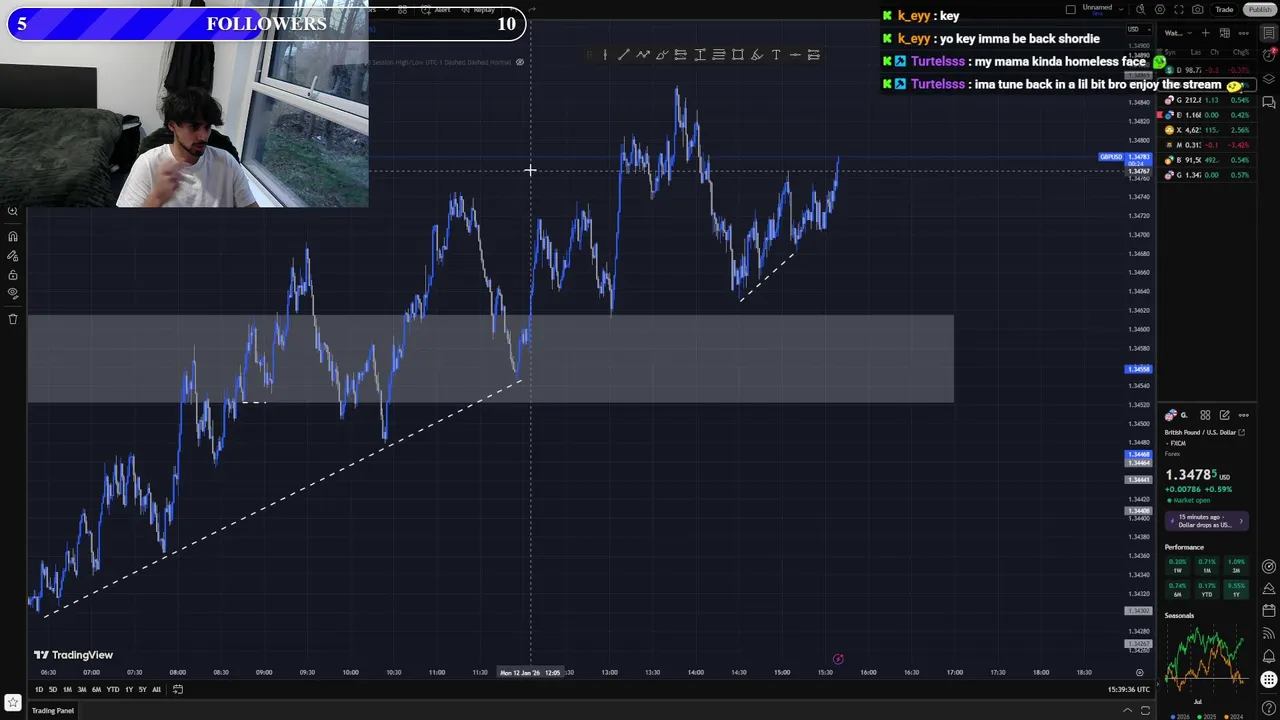Take a chart snapshot with the camera icon
The width and height of the screenshot is (1280, 720).
[1198, 10]
